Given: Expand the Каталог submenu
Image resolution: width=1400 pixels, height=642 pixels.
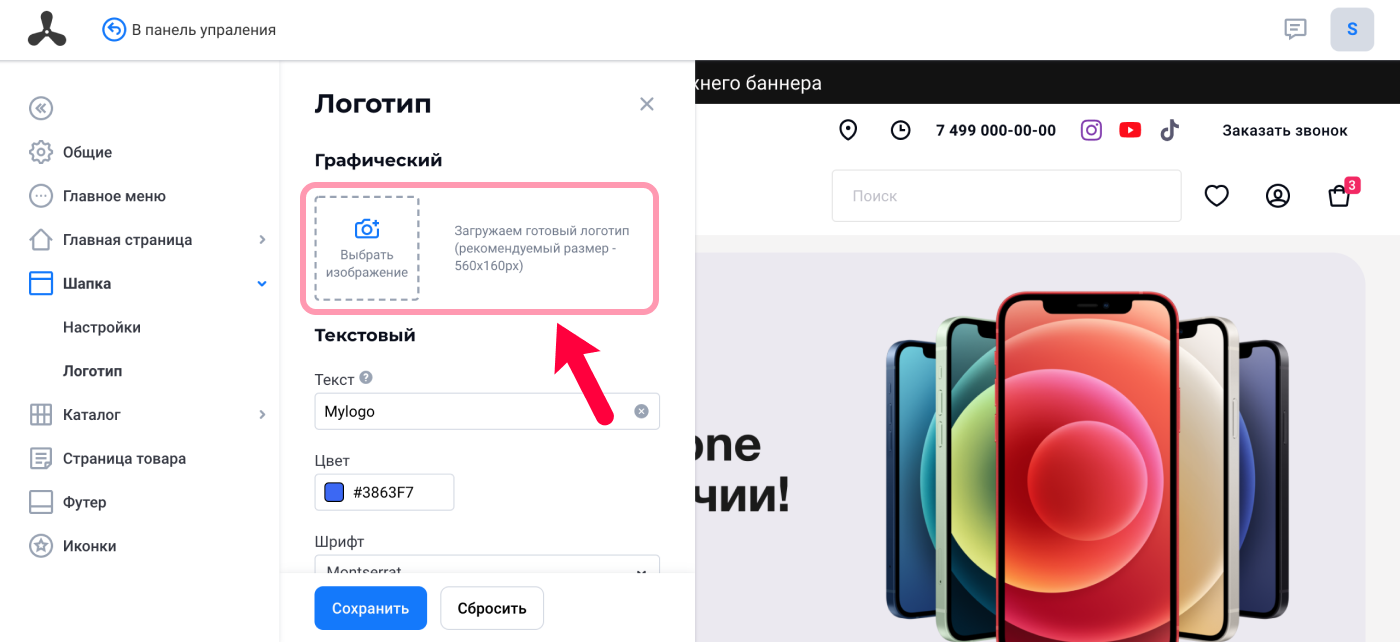Looking at the screenshot, I should [x=262, y=414].
